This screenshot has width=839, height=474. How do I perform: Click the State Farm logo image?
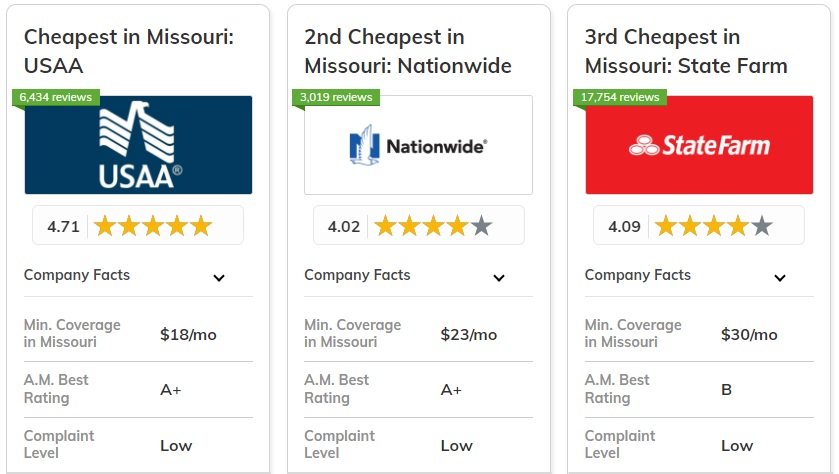[699, 145]
